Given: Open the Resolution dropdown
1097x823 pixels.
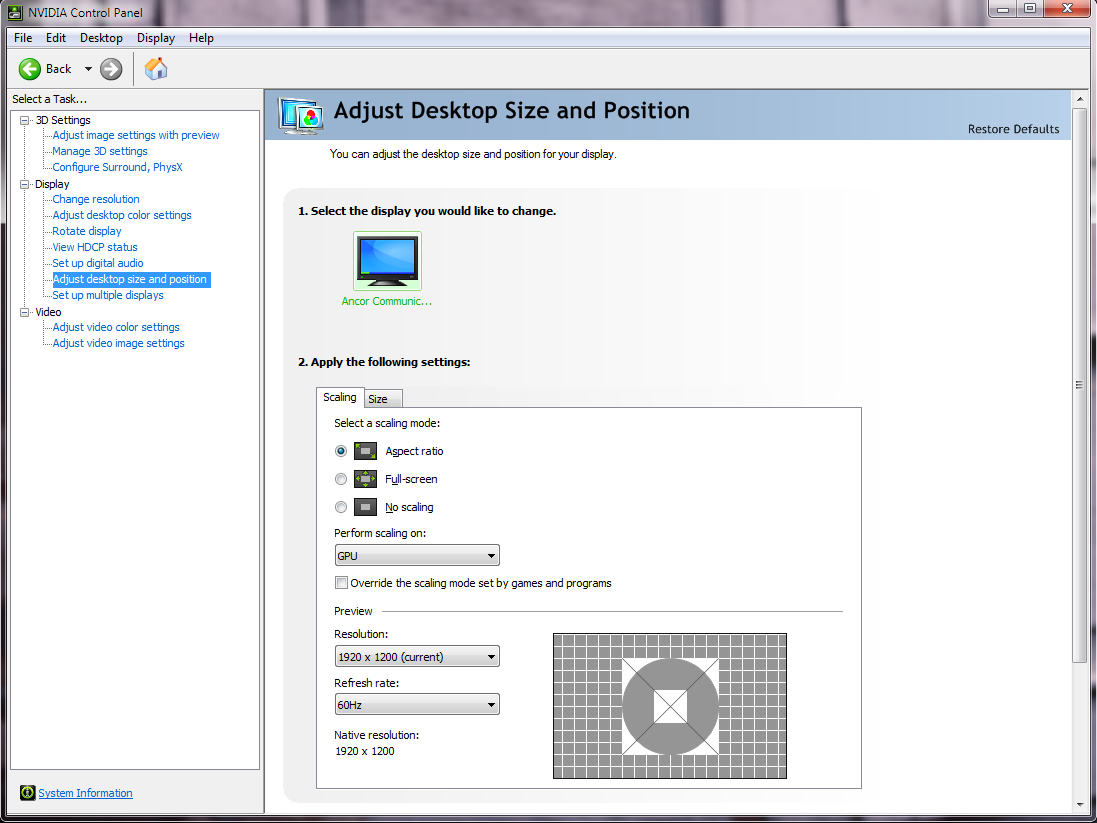Looking at the screenshot, I should [417, 656].
